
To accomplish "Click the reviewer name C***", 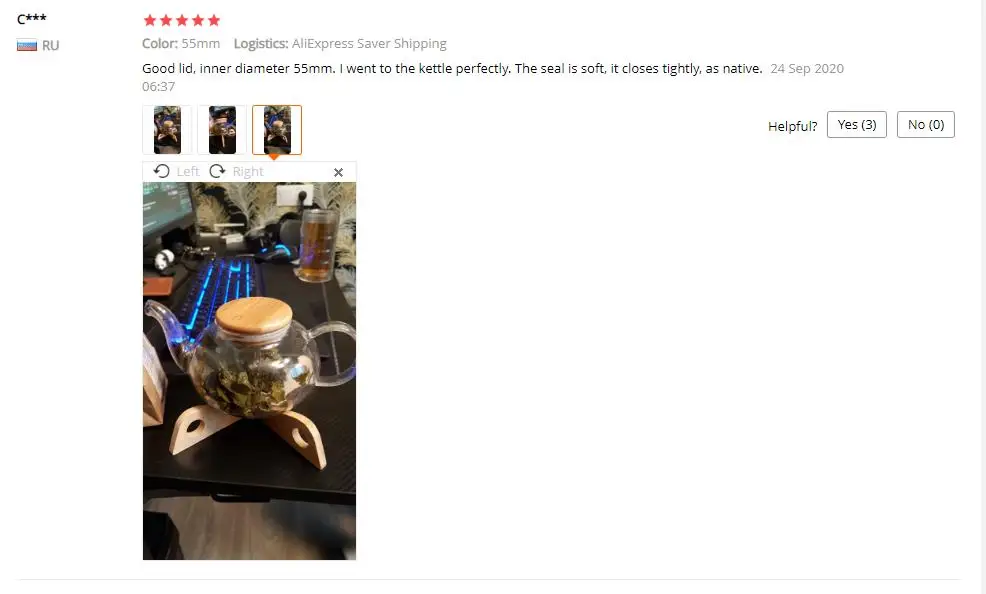I will [31, 19].
